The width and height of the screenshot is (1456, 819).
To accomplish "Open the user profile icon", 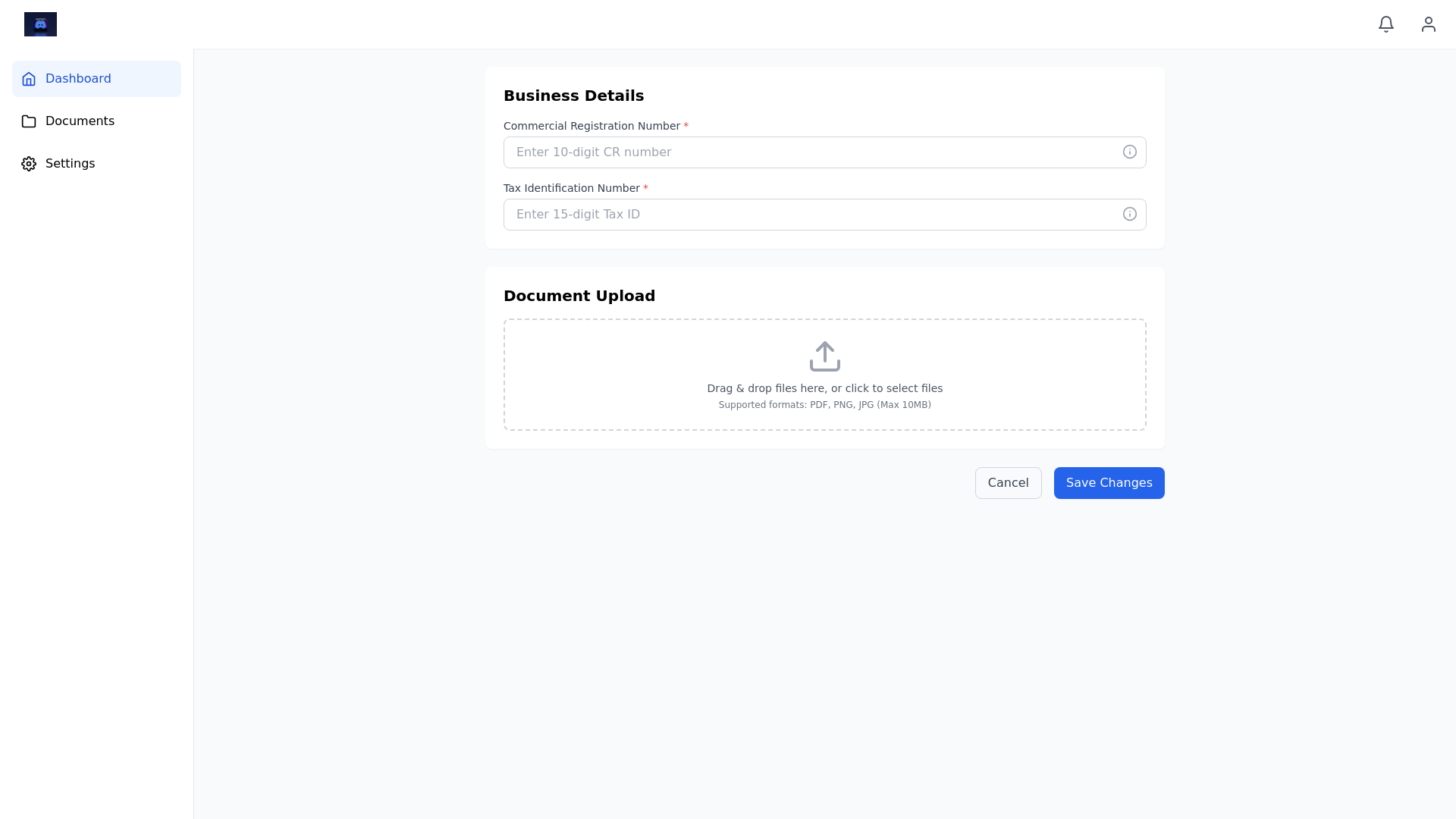I will [1429, 24].
